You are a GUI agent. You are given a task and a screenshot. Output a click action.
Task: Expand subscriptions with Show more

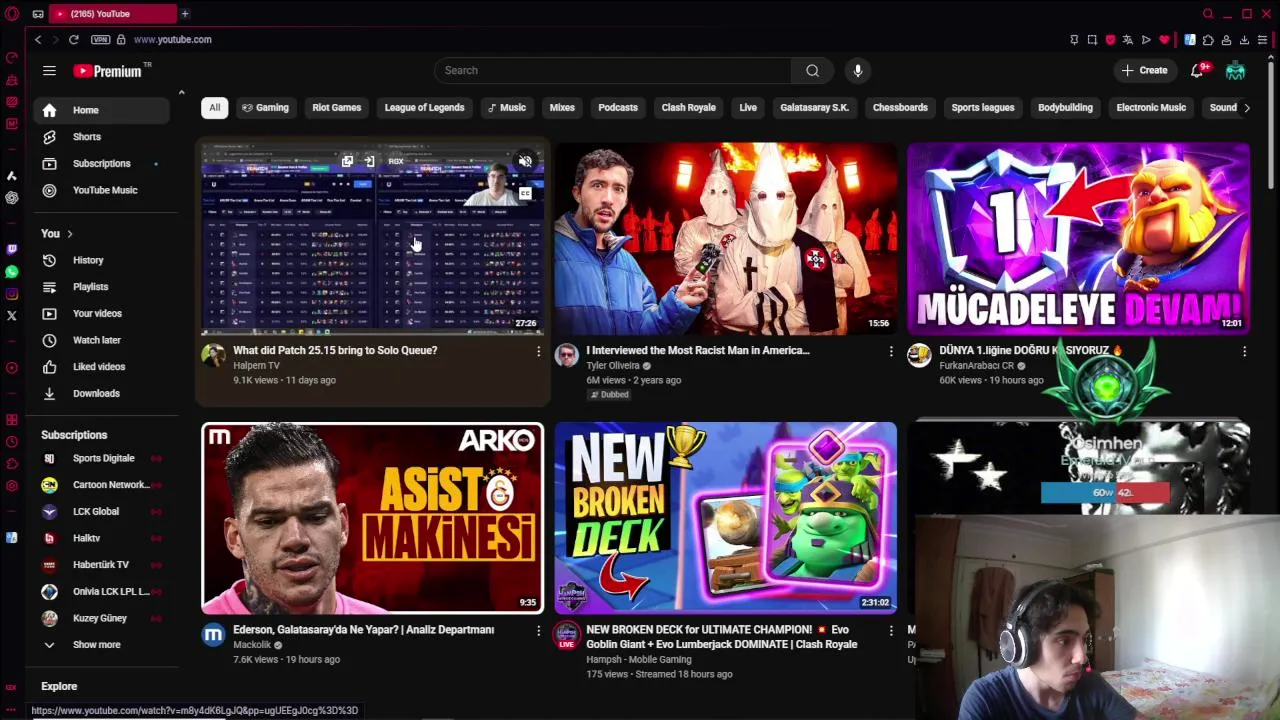pos(97,645)
